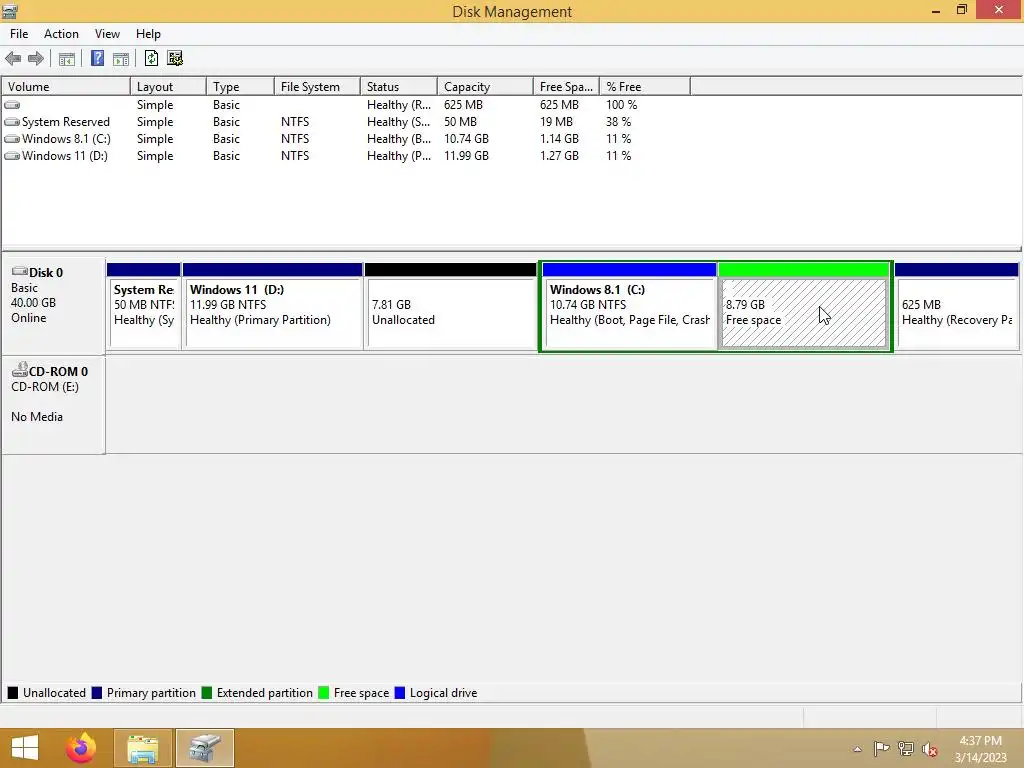
Task: Click the Free space legend swatch
Action: point(323,693)
